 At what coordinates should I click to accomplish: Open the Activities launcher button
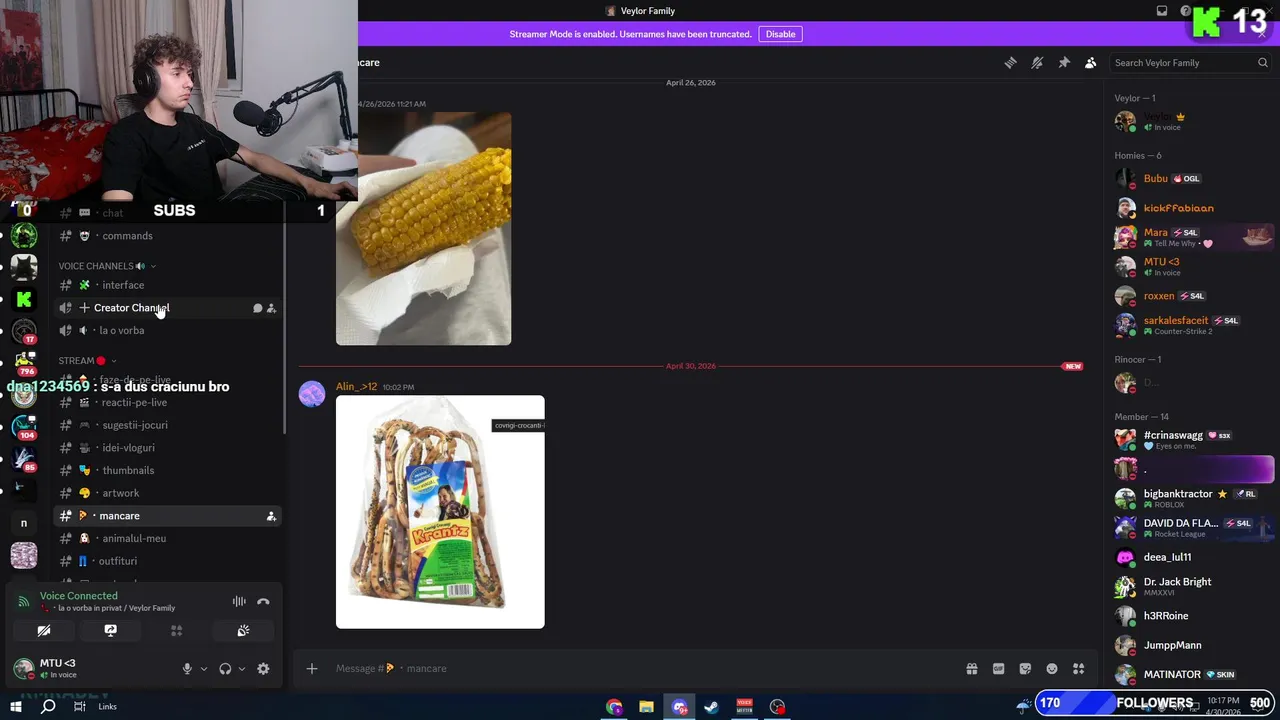tap(176, 631)
